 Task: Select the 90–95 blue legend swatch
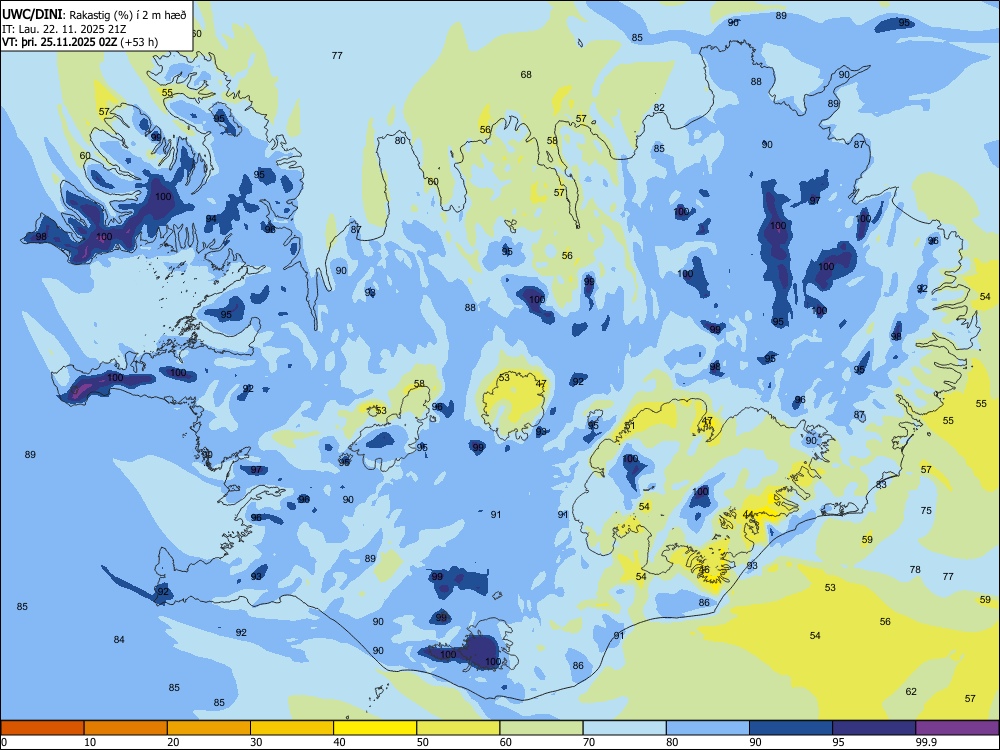pyautogui.click(x=791, y=728)
